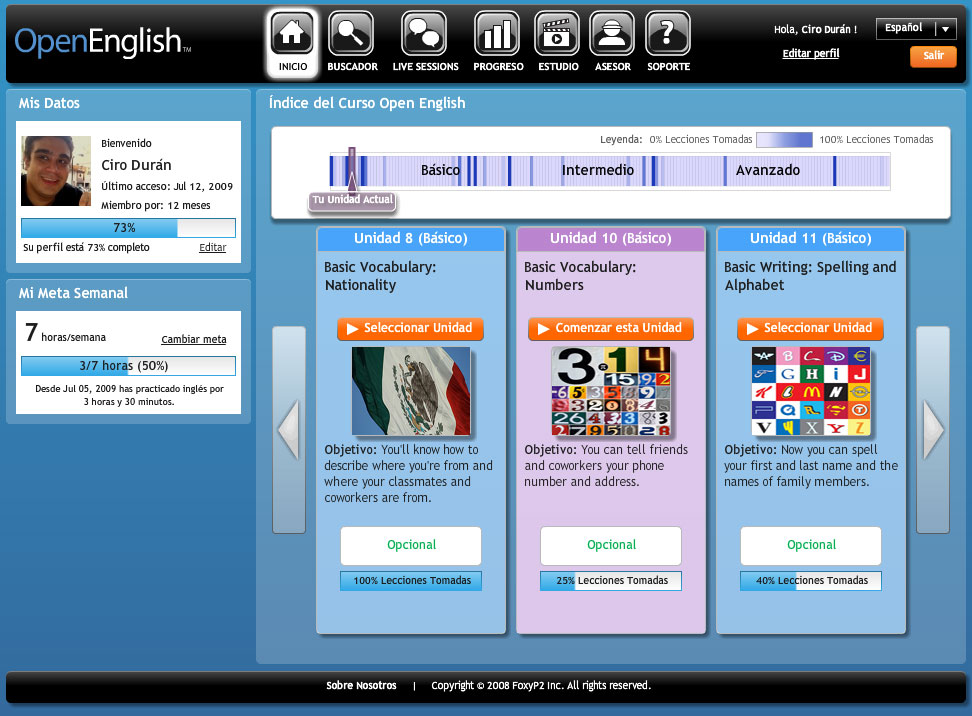The width and height of the screenshot is (972, 716).
Task: Click the Opcional button in Unidad 10
Action: tap(611, 546)
